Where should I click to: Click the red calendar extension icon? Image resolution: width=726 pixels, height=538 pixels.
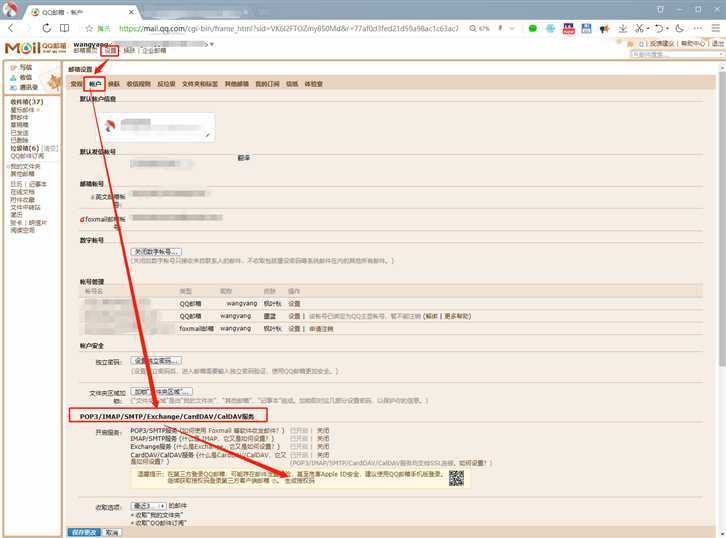click(x=568, y=28)
